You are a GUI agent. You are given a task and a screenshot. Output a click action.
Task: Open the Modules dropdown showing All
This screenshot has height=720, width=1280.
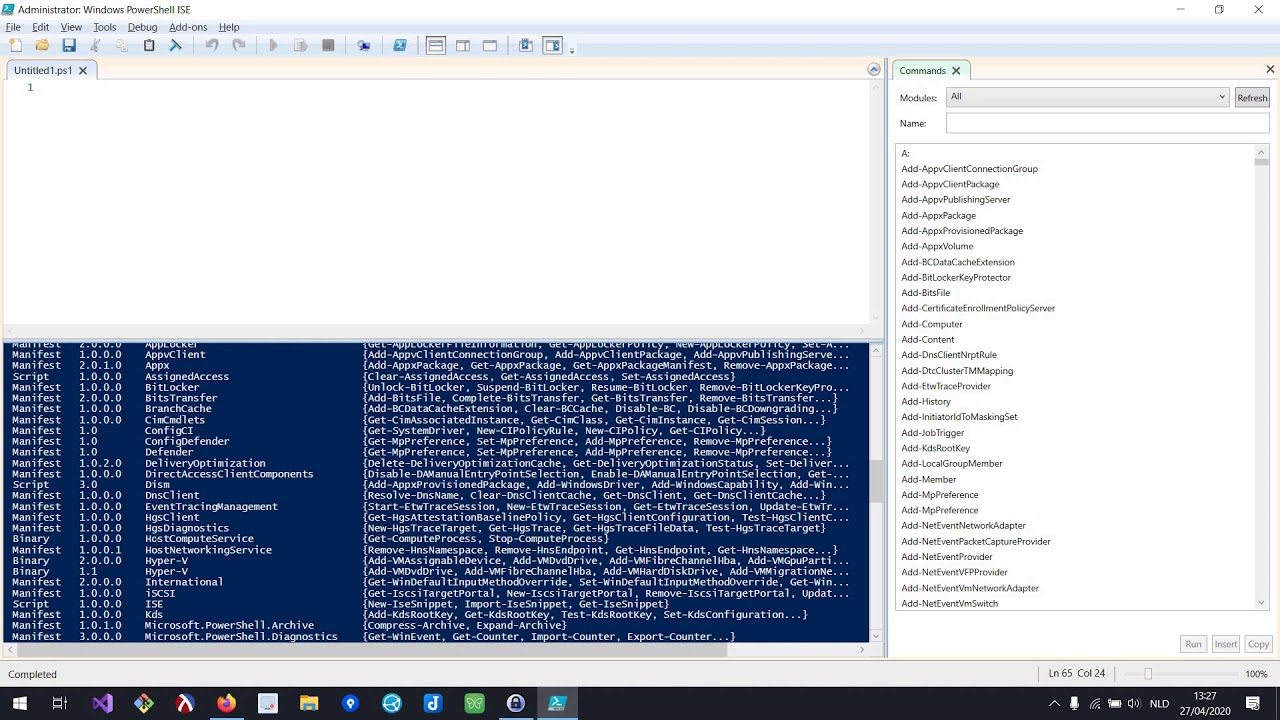point(1088,97)
